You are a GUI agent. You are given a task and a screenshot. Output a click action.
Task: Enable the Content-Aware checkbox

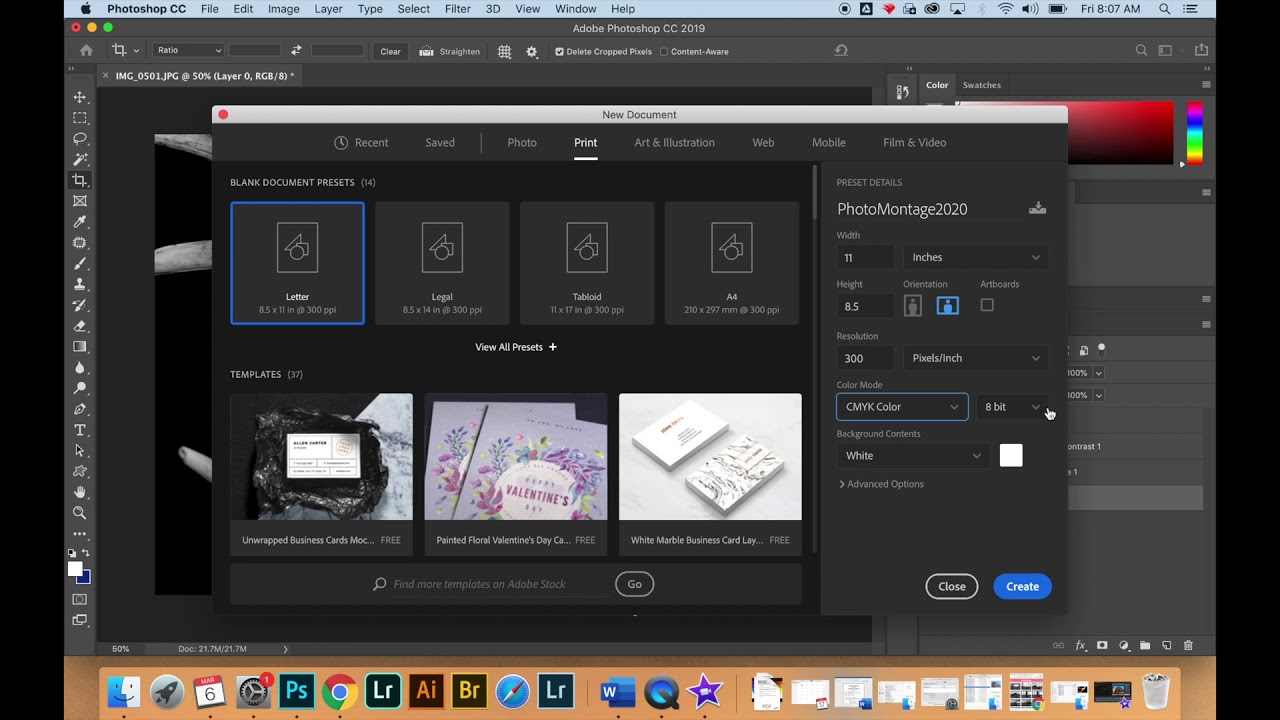click(664, 51)
